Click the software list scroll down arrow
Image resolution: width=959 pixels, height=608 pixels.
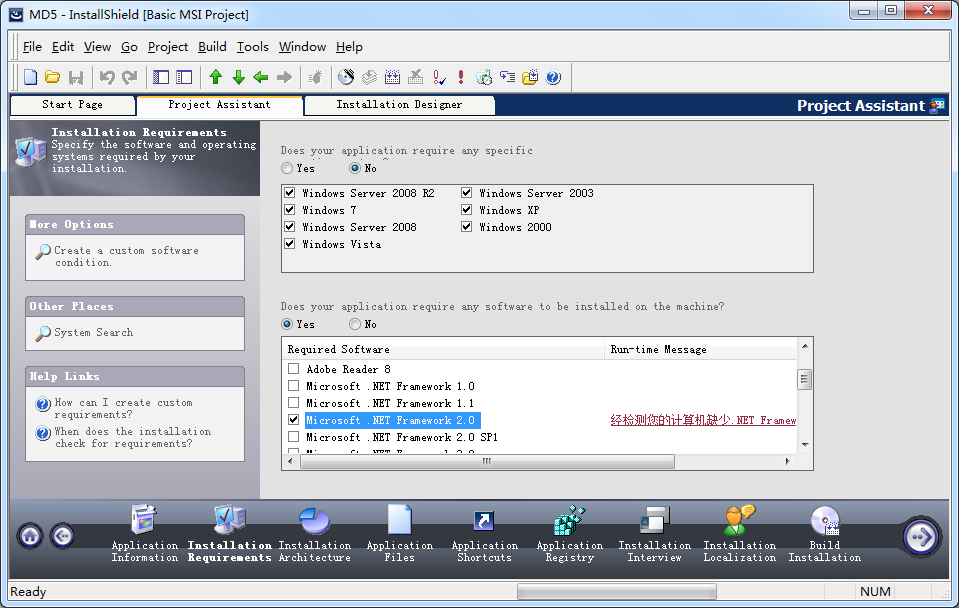805,445
